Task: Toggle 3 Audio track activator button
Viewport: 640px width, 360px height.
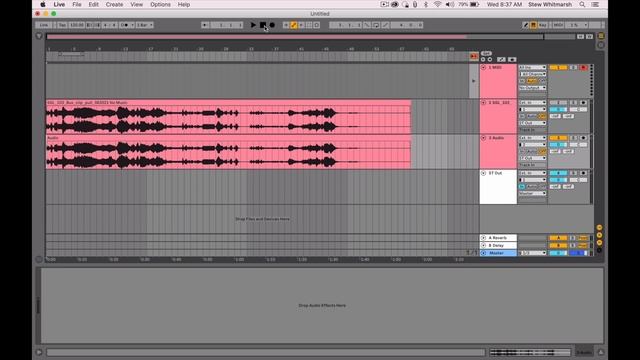Action: pyautogui.click(x=558, y=138)
